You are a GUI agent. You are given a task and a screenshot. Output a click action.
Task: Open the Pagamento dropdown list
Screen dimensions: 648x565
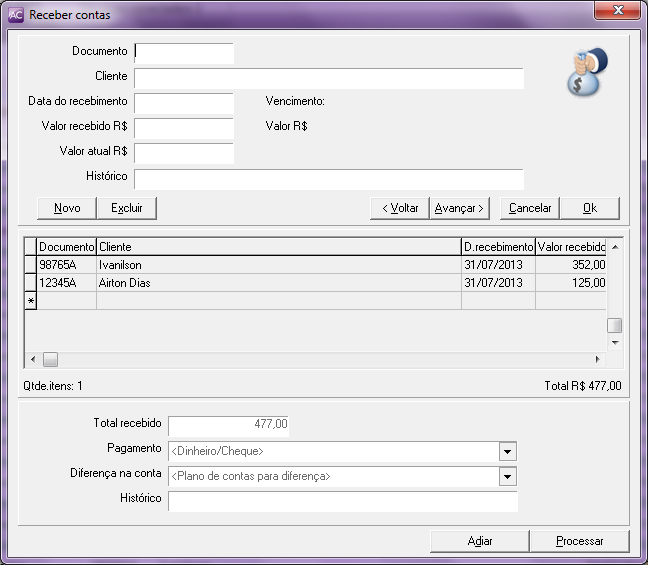(508, 451)
